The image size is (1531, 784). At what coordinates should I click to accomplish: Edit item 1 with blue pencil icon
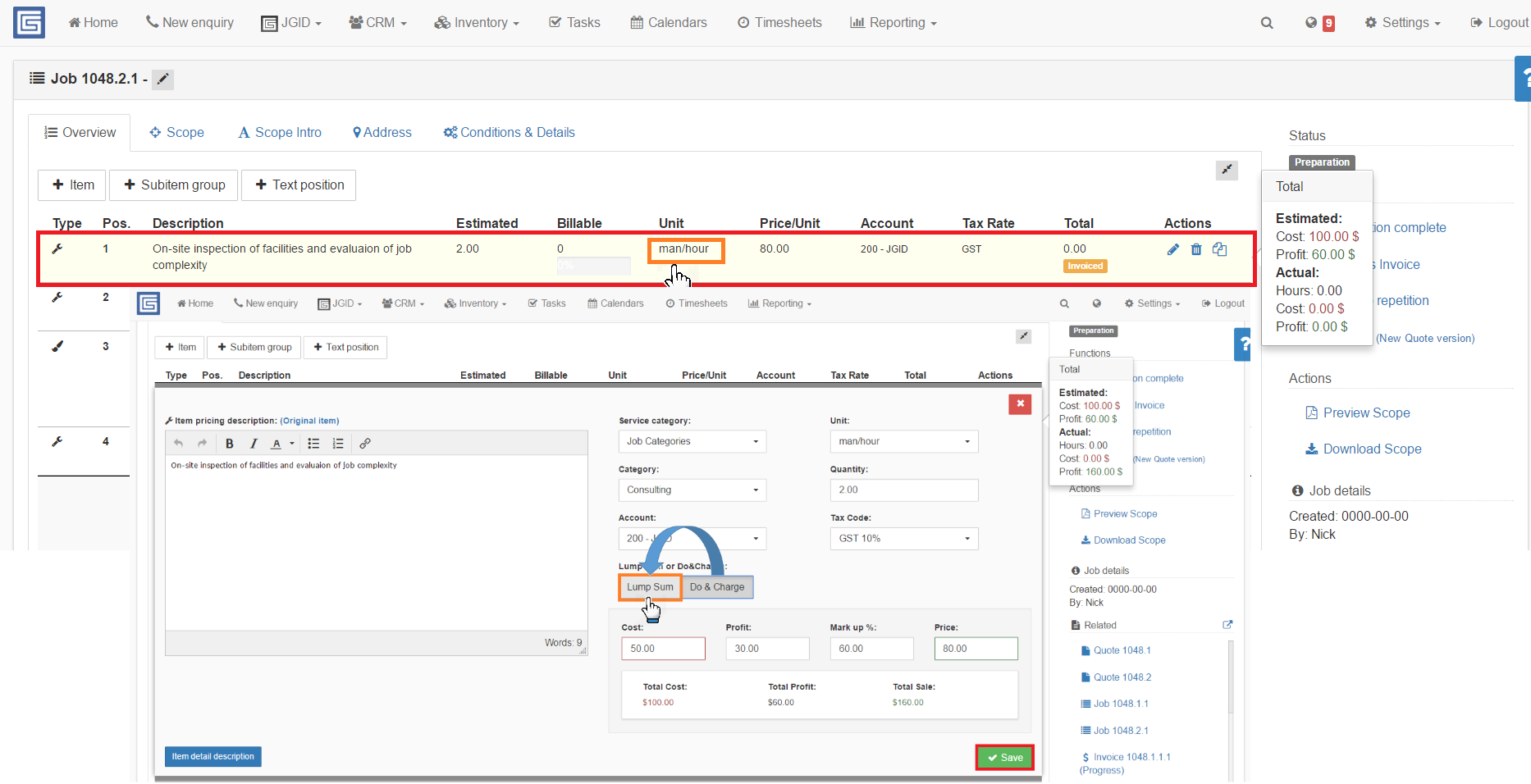[1172, 249]
